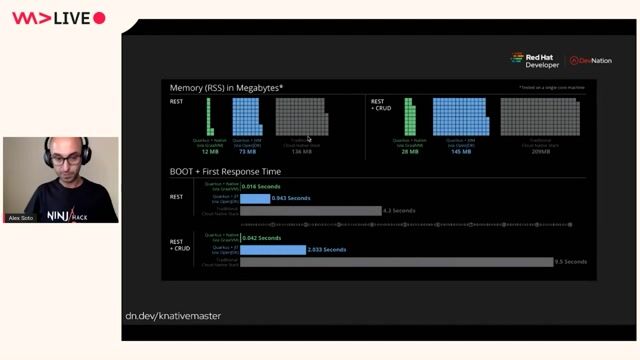Click the red live indicator dot

[x=99, y=18]
